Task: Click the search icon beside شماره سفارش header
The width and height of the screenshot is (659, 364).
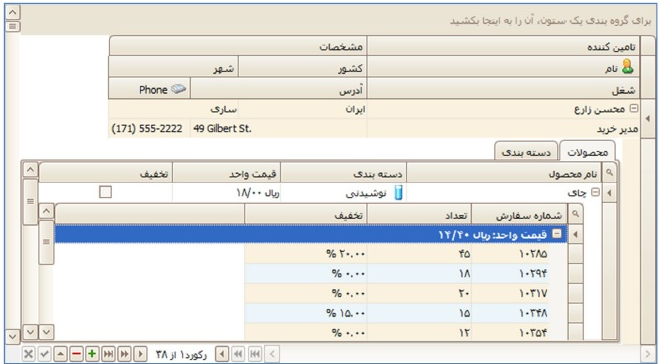Action: [x=575, y=214]
